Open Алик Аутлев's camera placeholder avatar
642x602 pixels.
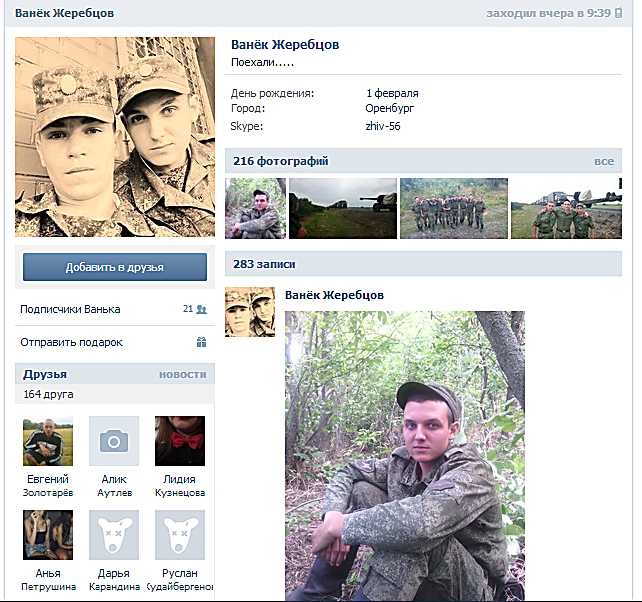click(x=114, y=441)
